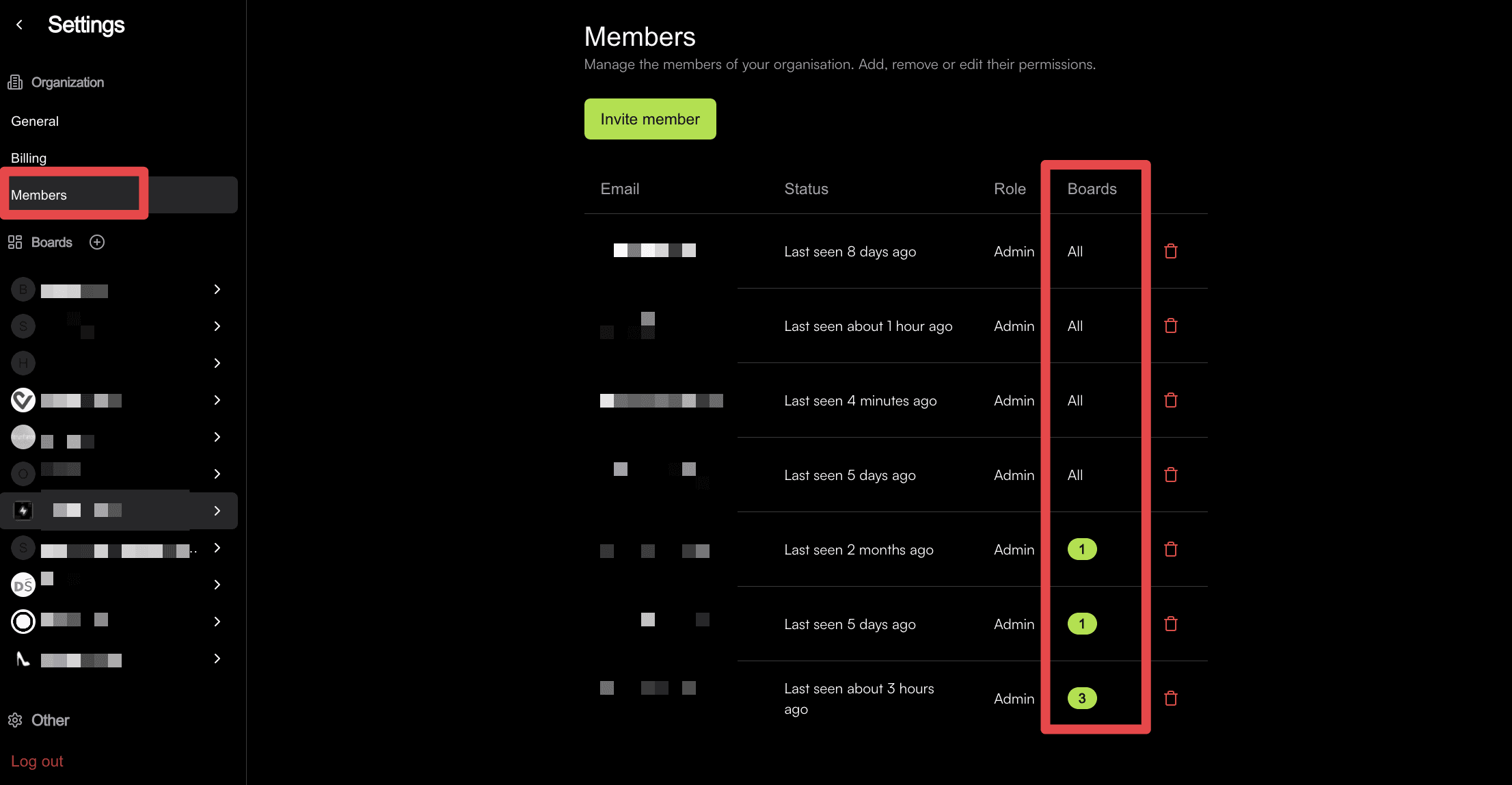Expand the first board in the sidebar
The width and height of the screenshot is (1512, 785).
(x=216, y=289)
